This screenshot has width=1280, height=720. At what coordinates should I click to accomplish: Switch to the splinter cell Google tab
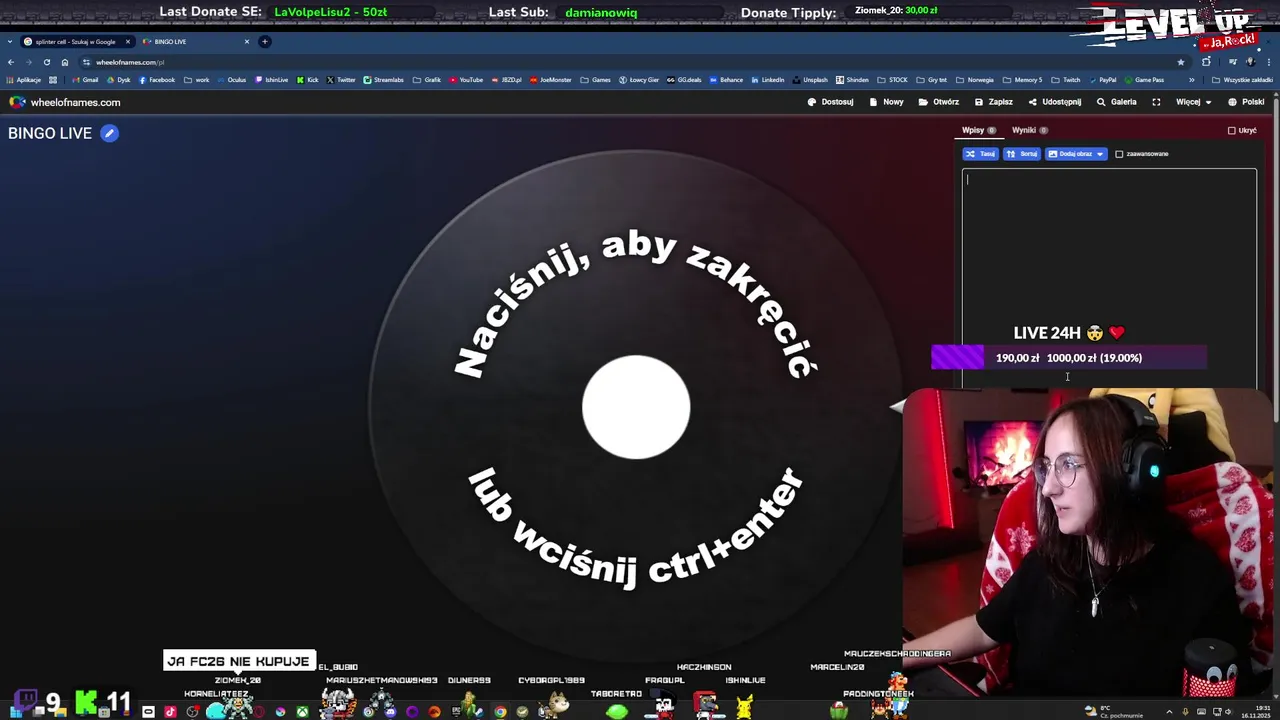click(75, 41)
